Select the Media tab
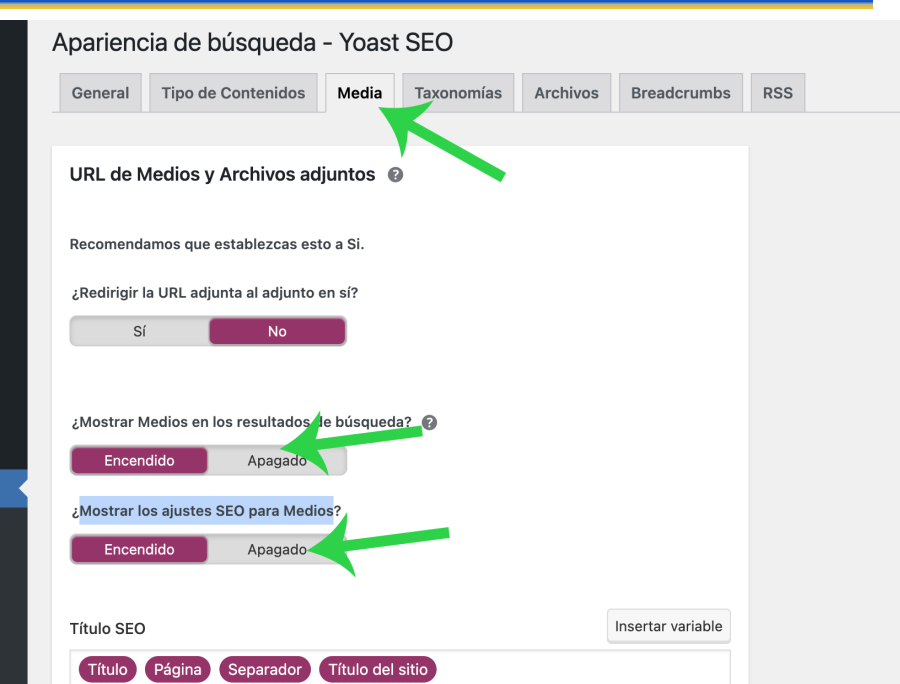900x684 pixels. click(359, 93)
